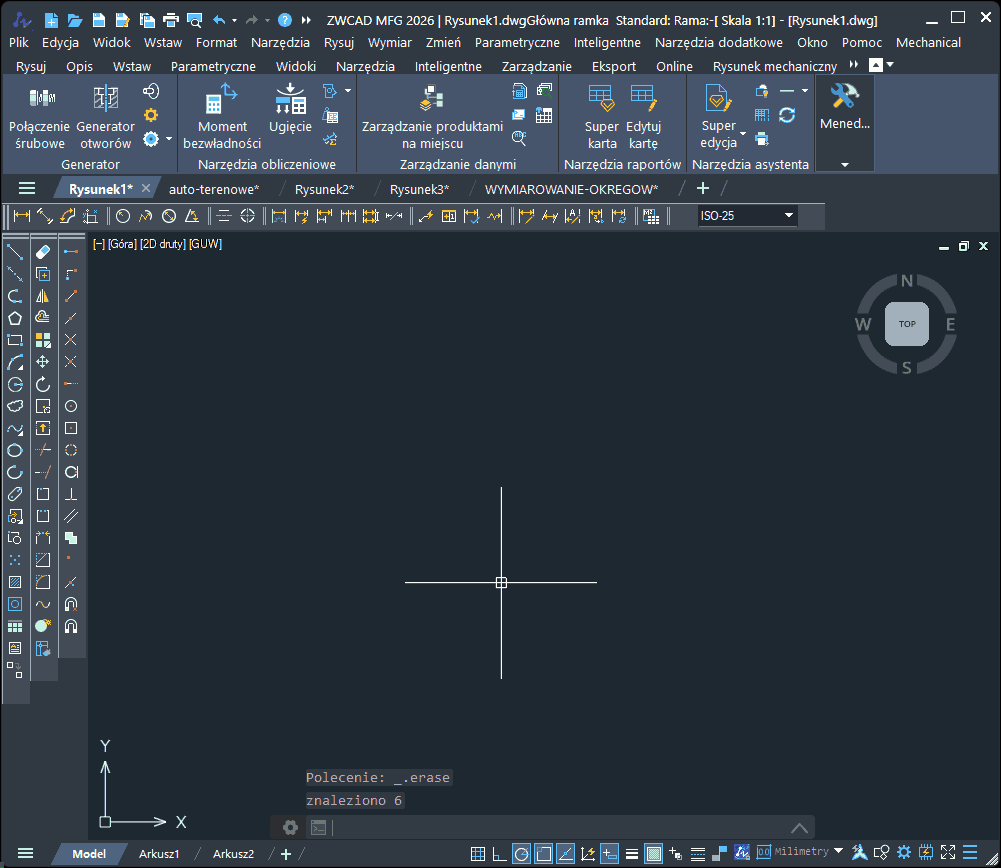1001x868 pixels.
Task: Open the Milimetry units dropdown
Action: click(838, 851)
